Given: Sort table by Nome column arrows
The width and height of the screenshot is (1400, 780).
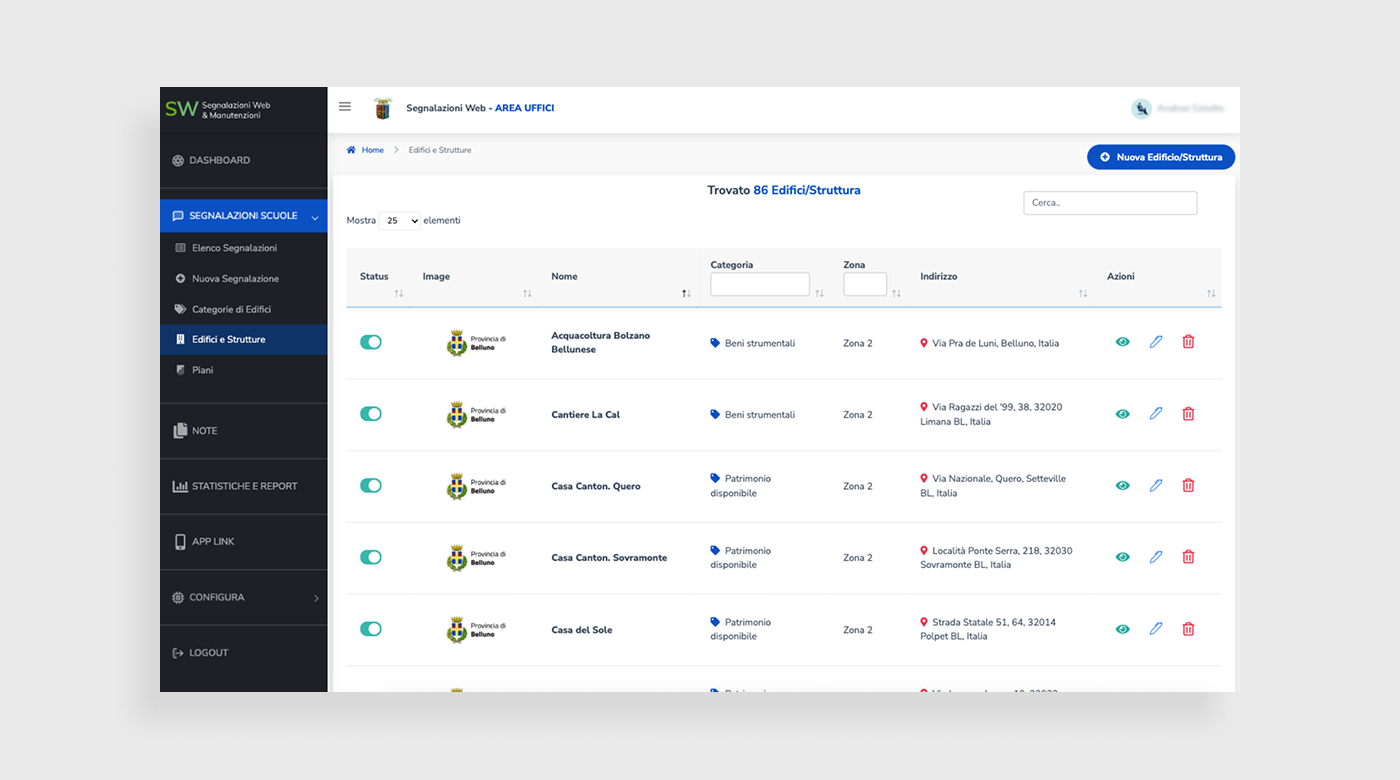Looking at the screenshot, I should [686, 293].
